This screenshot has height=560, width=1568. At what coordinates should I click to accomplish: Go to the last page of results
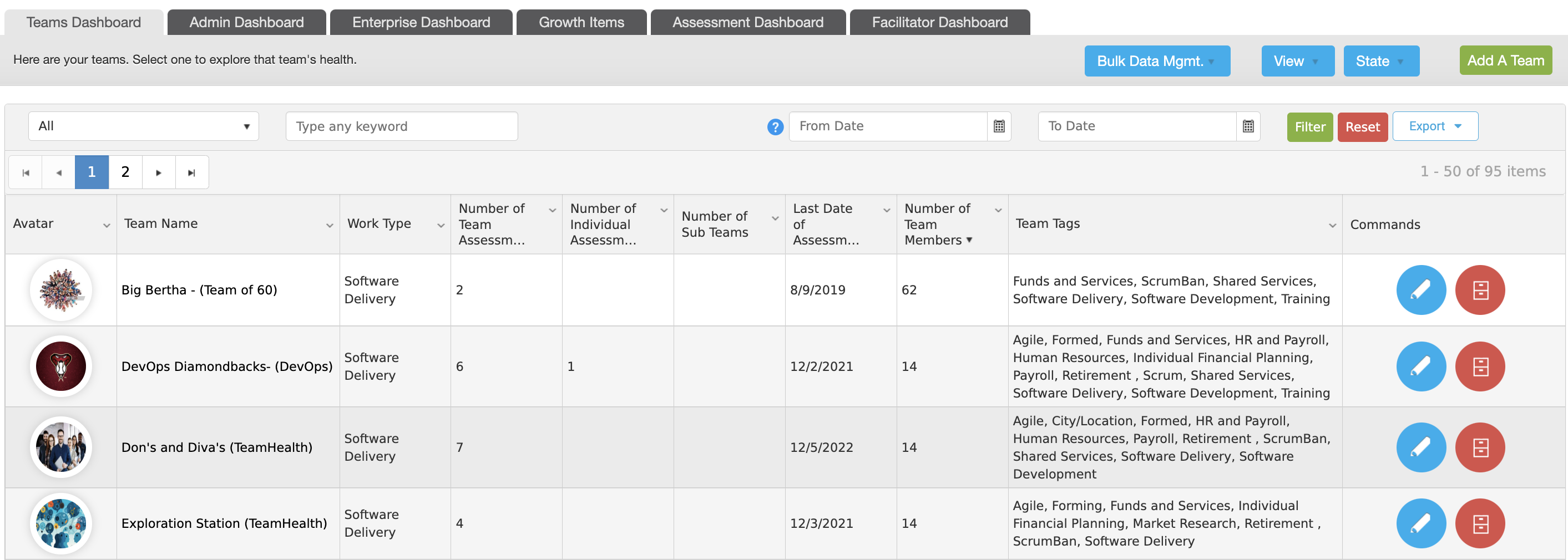(x=192, y=172)
